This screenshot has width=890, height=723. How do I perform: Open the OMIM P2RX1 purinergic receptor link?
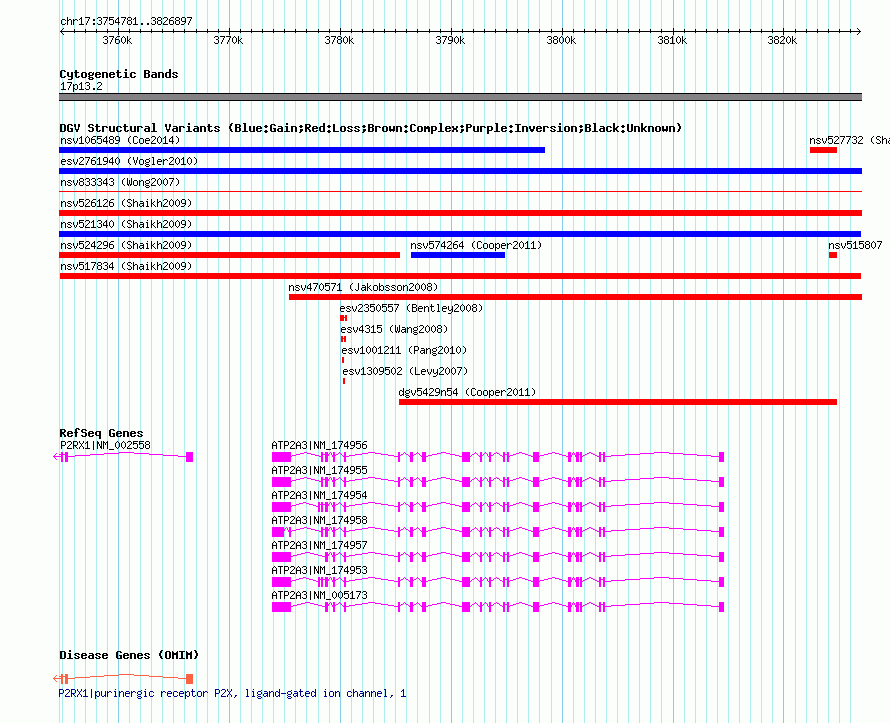[x=232, y=693]
